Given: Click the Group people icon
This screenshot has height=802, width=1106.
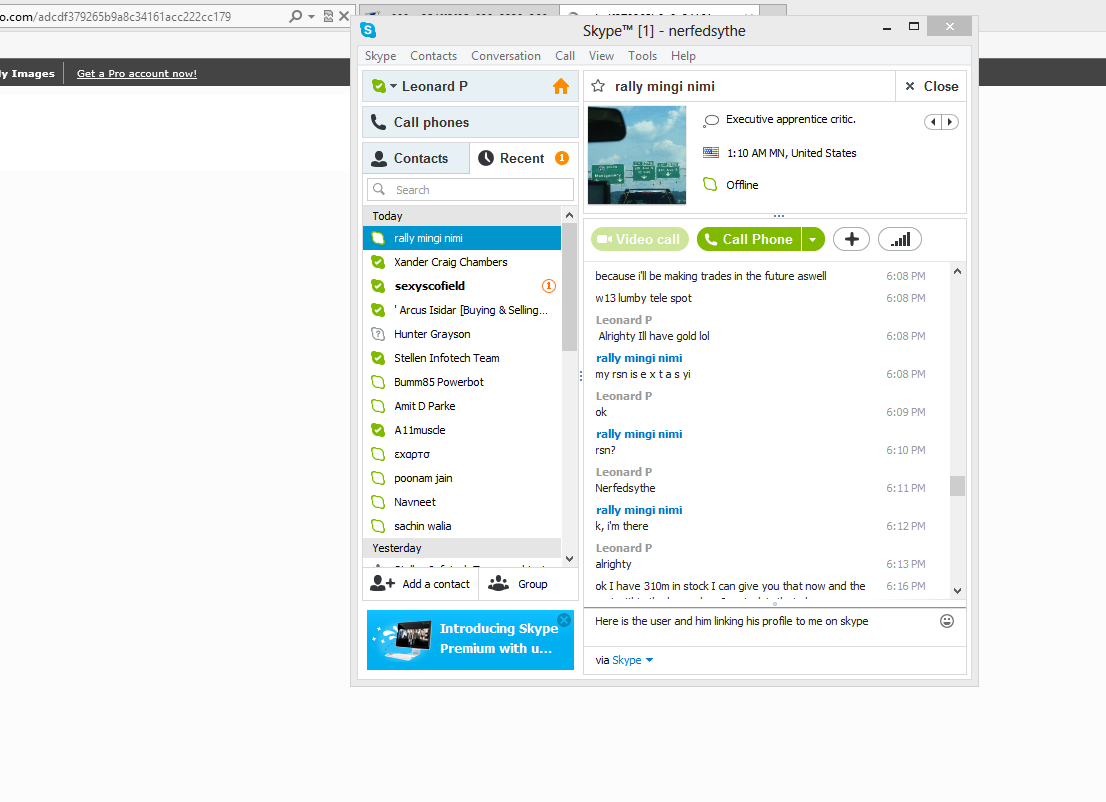Looking at the screenshot, I should (x=499, y=583).
